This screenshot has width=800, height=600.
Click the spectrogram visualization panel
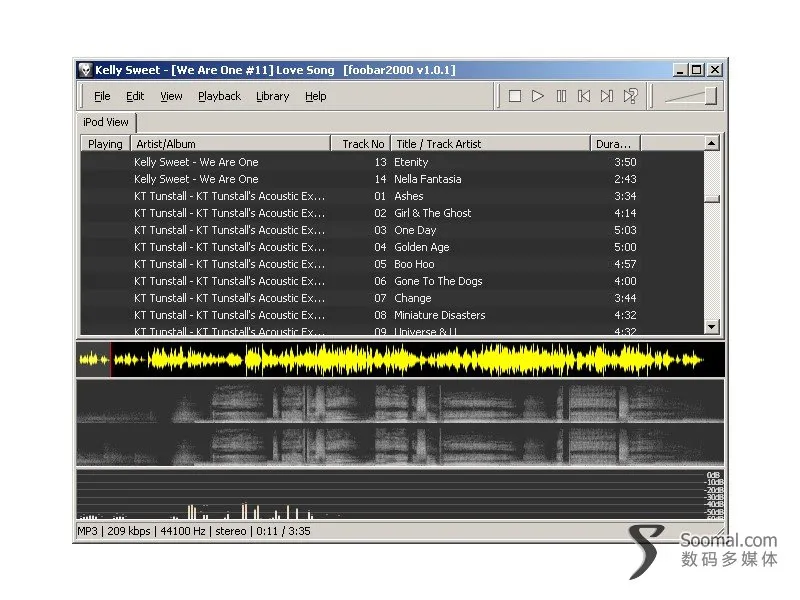(401, 422)
